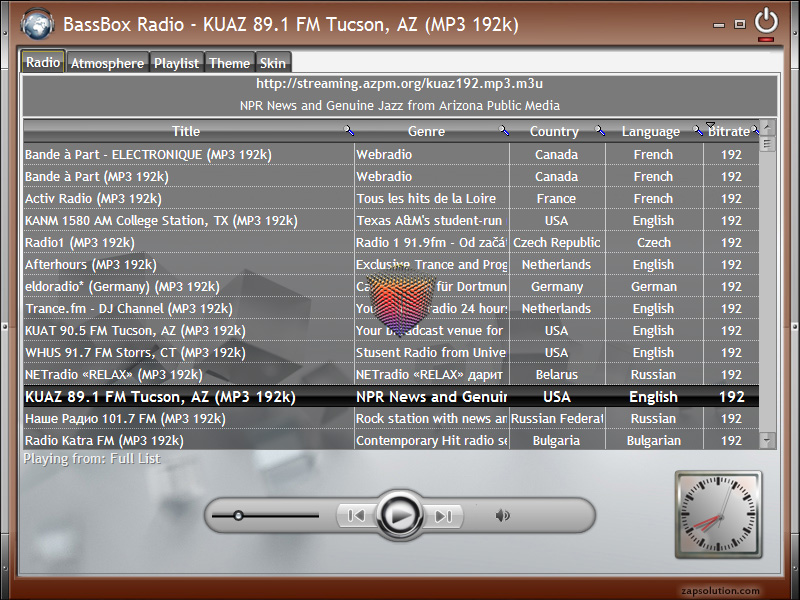Select the Skin tab
The image size is (800, 600).
coord(273,63)
